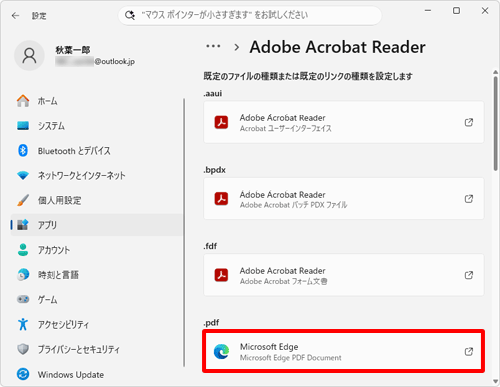Click open-link icon on .bpdx row

point(469,199)
